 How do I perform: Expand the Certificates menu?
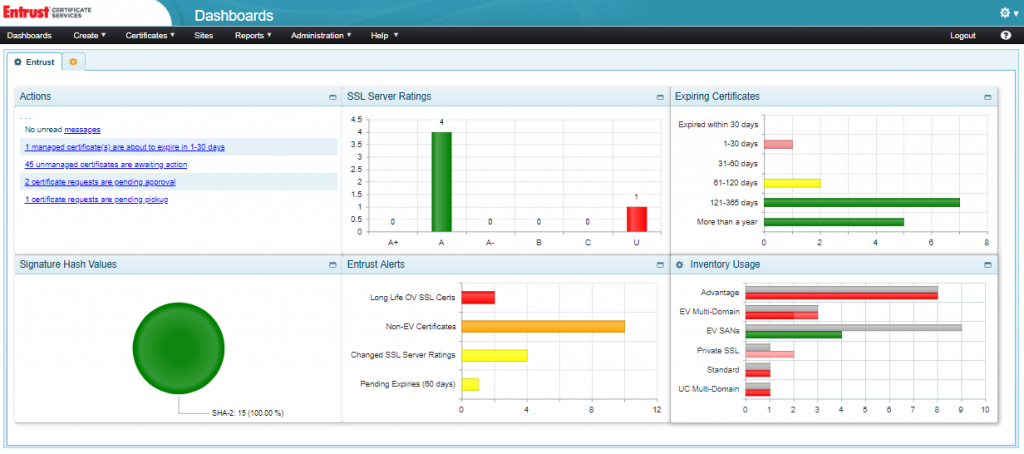[x=149, y=35]
